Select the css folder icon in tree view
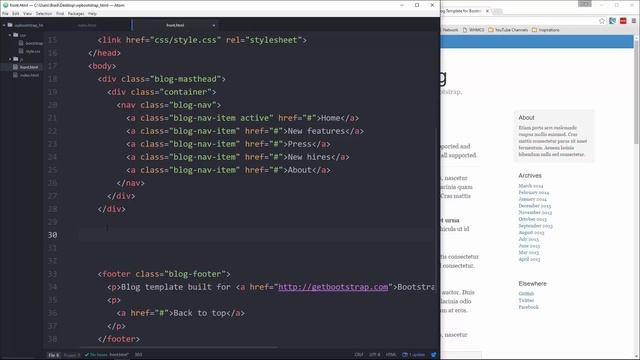Screen dimensions: 640x360 [x=16, y=35]
